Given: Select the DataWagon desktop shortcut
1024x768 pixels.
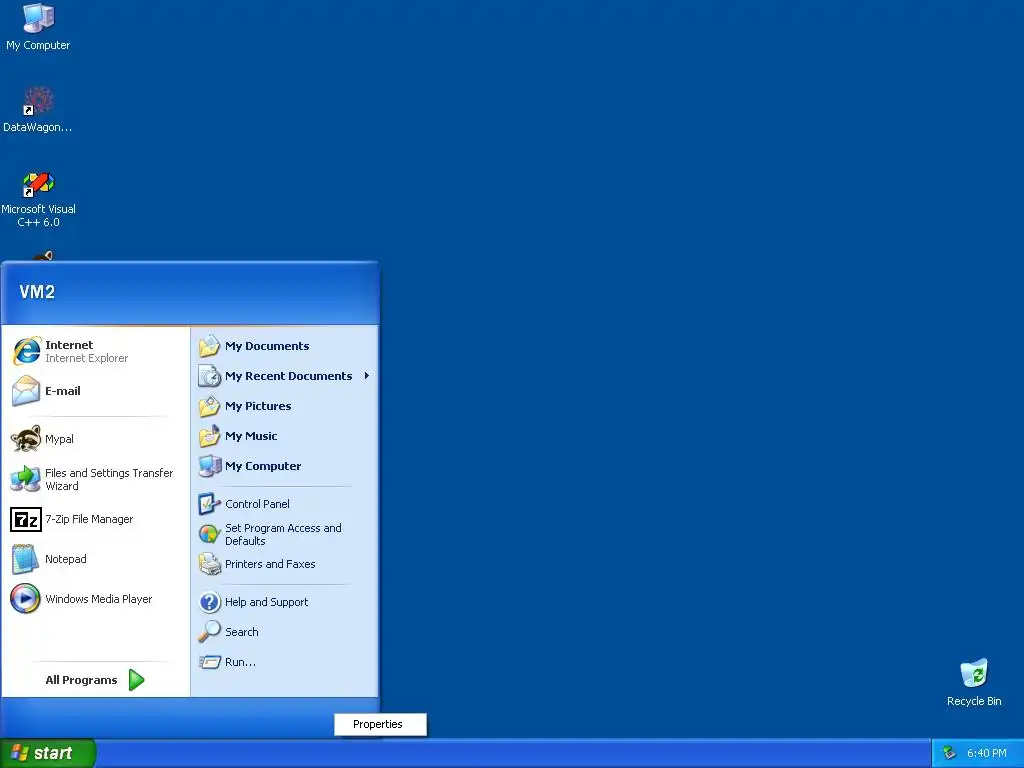Looking at the screenshot, I should [38, 110].
